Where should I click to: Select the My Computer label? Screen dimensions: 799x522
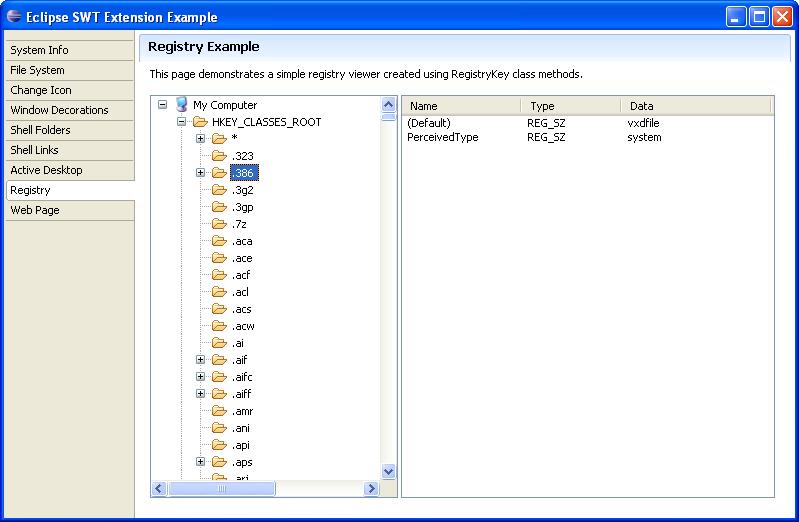(225, 105)
